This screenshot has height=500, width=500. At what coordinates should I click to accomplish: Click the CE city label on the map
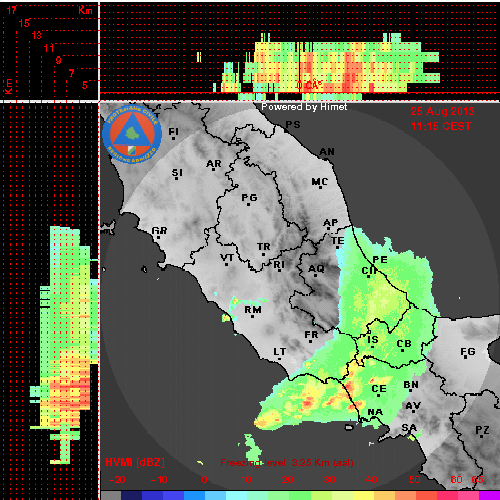(379, 389)
